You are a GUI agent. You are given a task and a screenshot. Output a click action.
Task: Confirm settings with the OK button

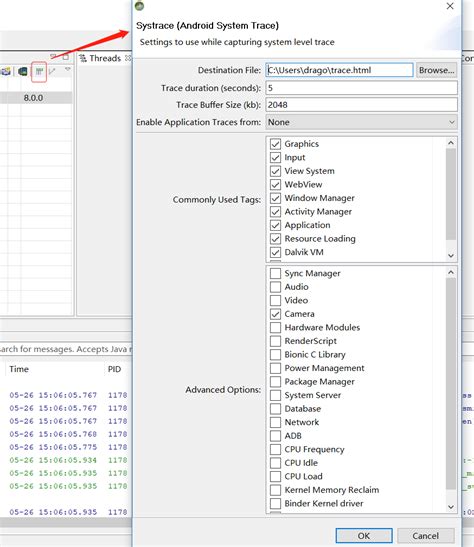[x=364, y=535]
